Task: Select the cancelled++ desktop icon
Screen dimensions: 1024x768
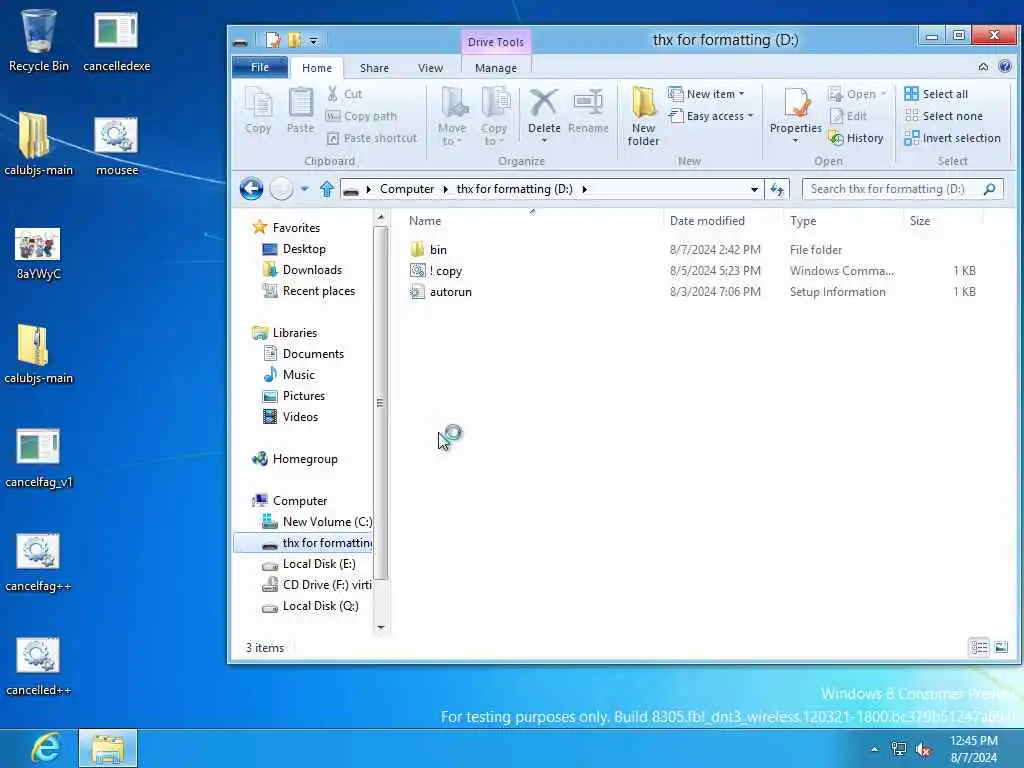Action: (x=38, y=666)
